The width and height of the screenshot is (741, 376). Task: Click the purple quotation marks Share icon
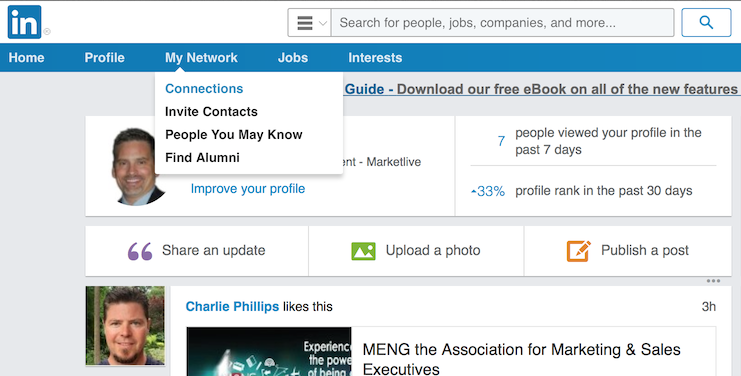[140, 251]
